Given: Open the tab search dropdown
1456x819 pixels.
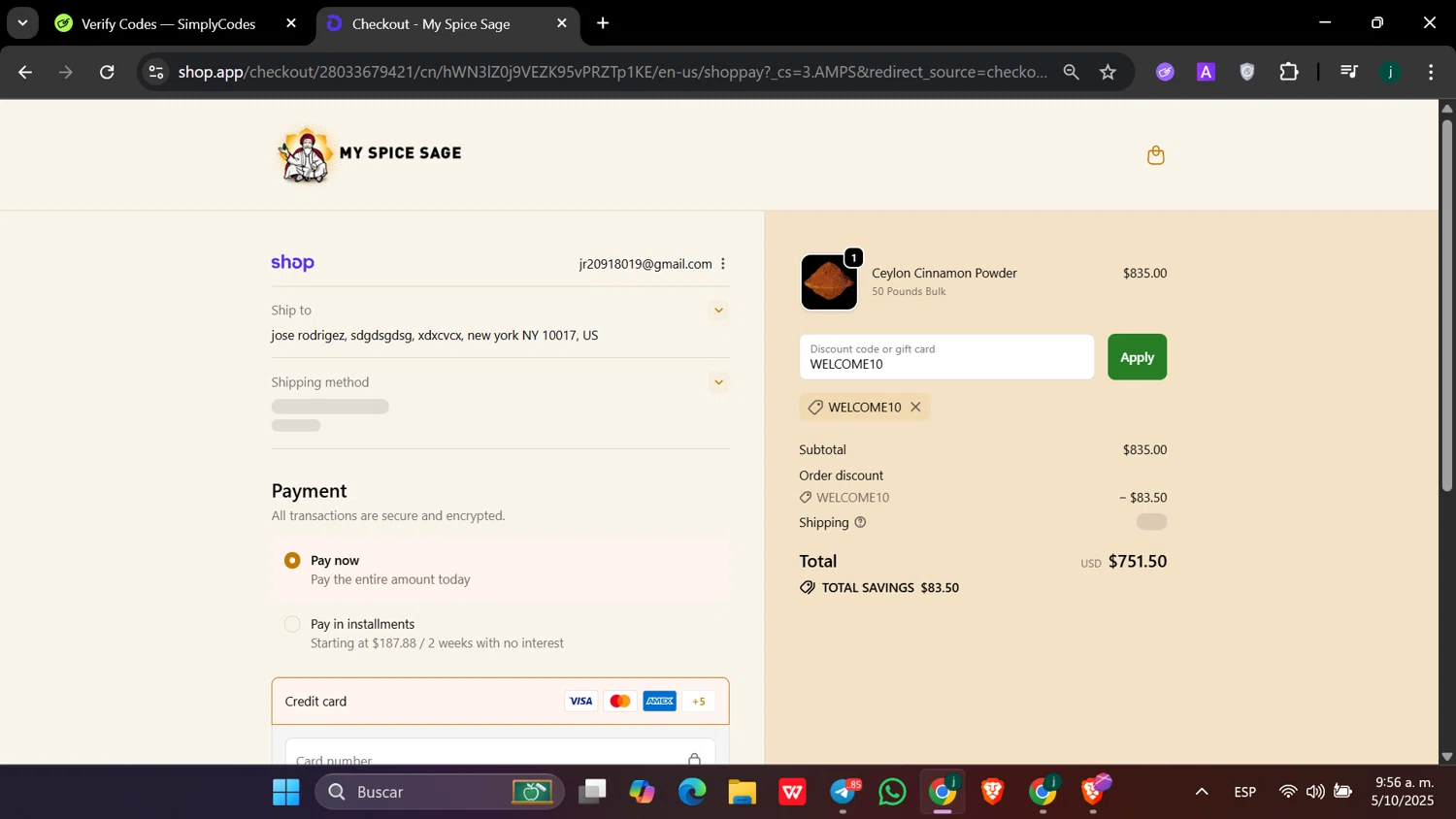Looking at the screenshot, I should (x=22, y=23).
